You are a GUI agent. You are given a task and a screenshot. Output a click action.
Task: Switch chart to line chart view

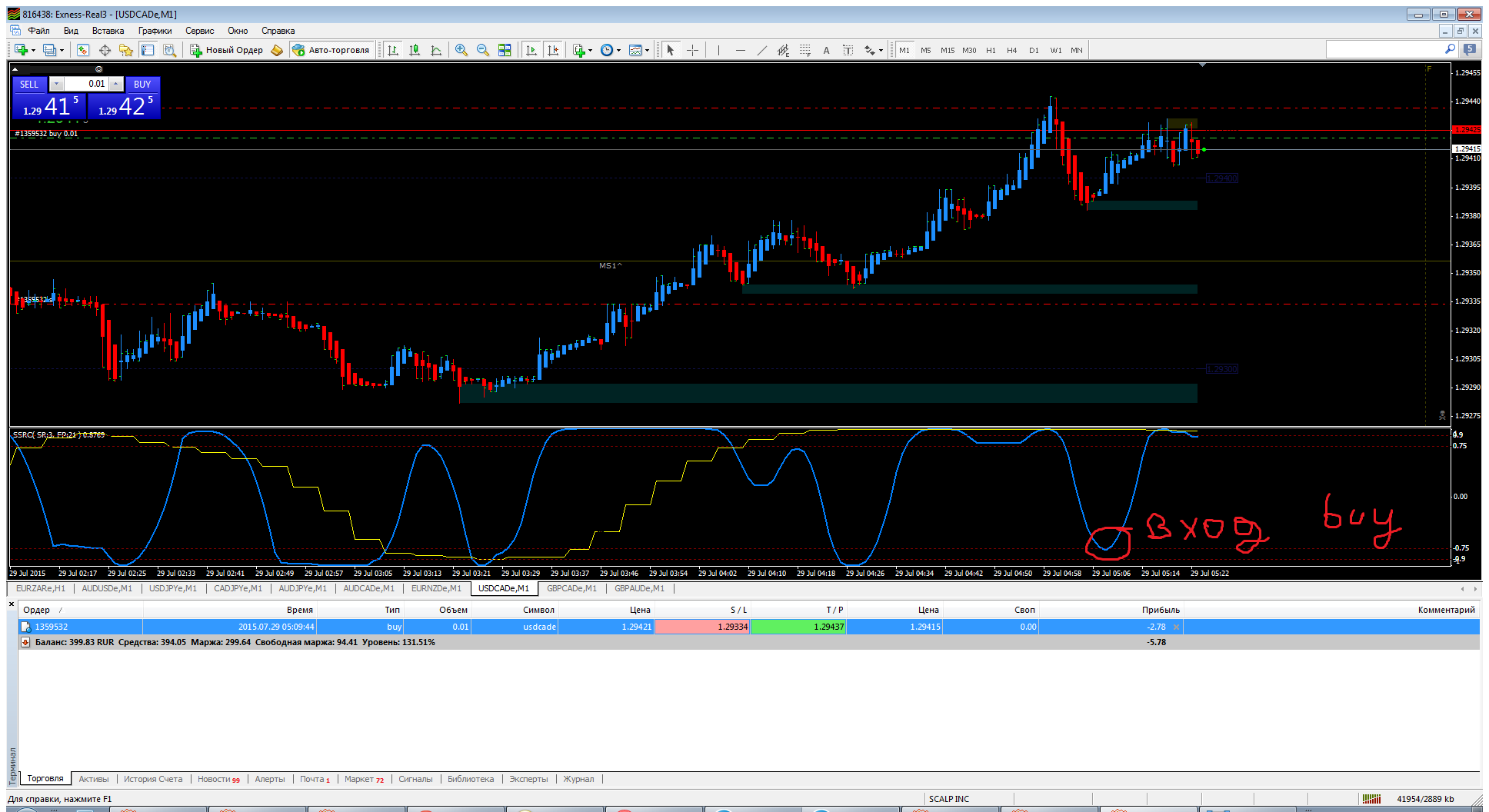coord(436,50)
